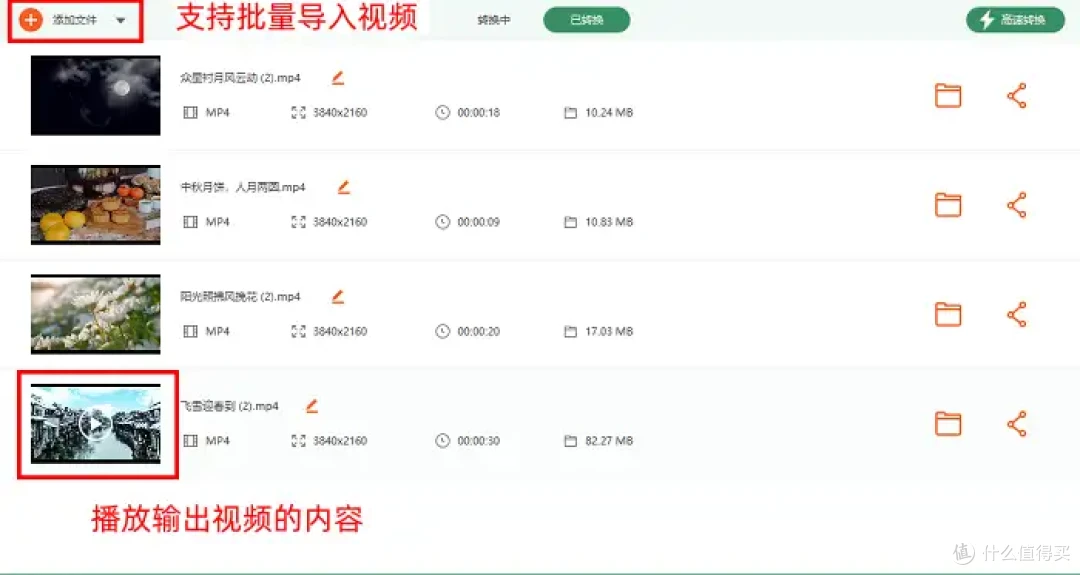
Task: Click 3840x2160 resolution in the 00:00:18 row
Action: click(x=340, y=112)
